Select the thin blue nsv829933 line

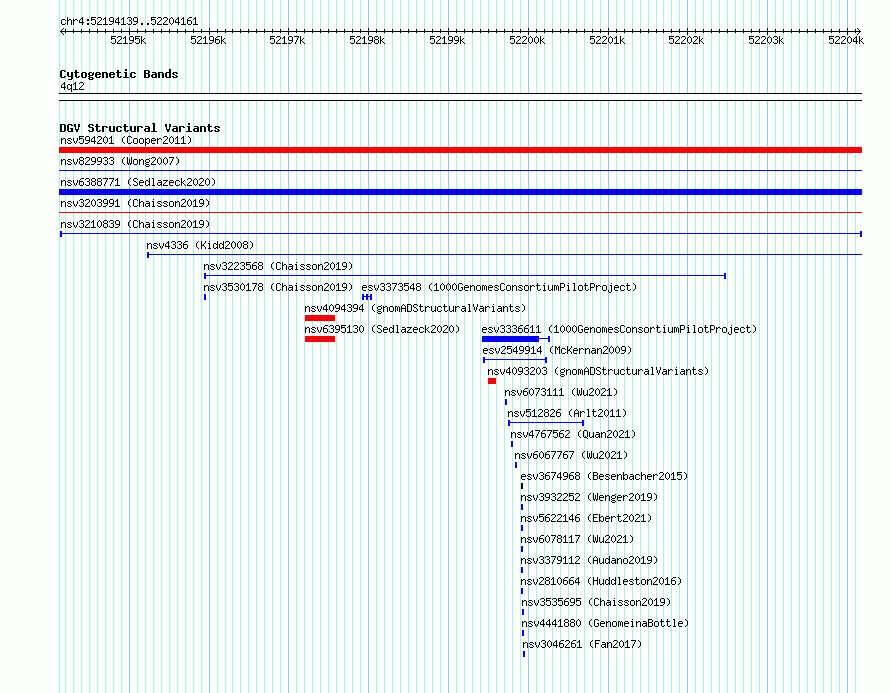tap(460, 171)
